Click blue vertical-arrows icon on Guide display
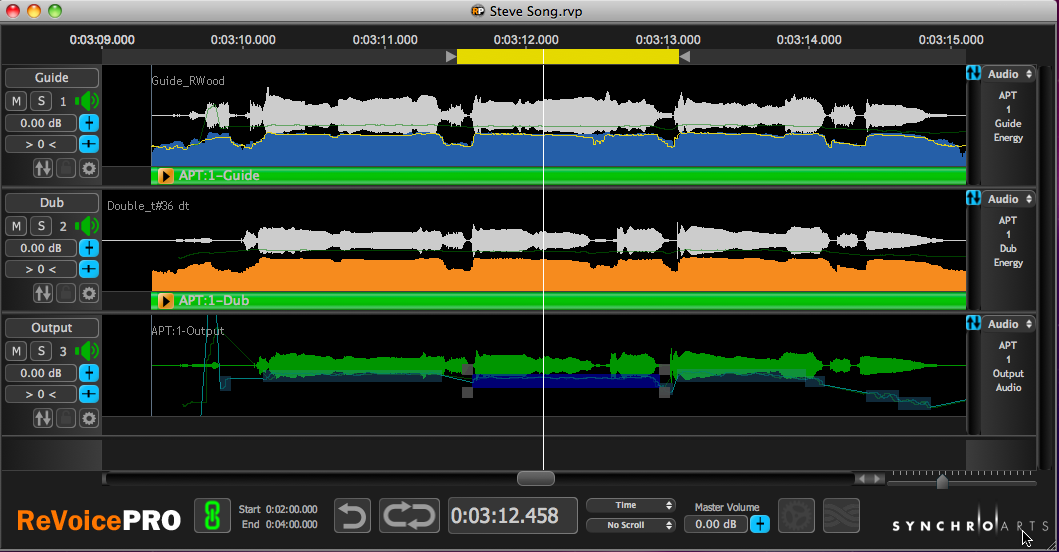Viewport: 1059px width, 552px height. [x=973, y=74]
